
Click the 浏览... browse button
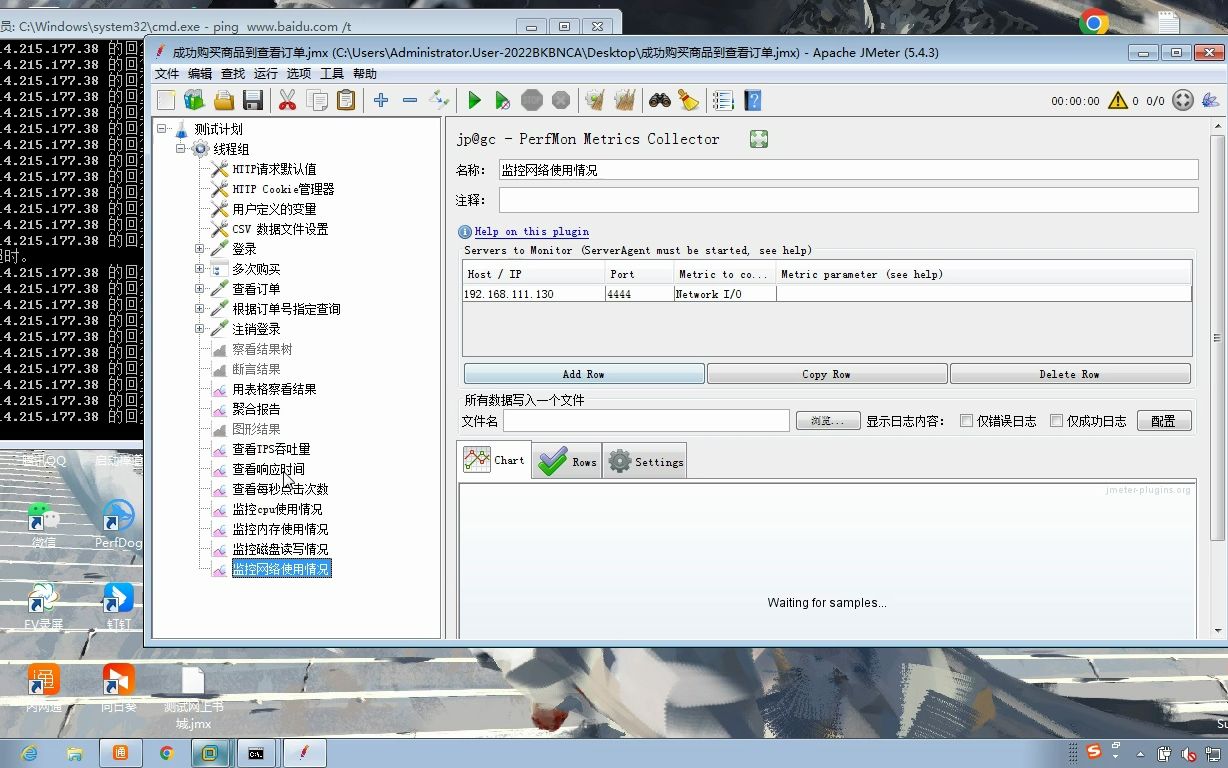coord(828,421)
